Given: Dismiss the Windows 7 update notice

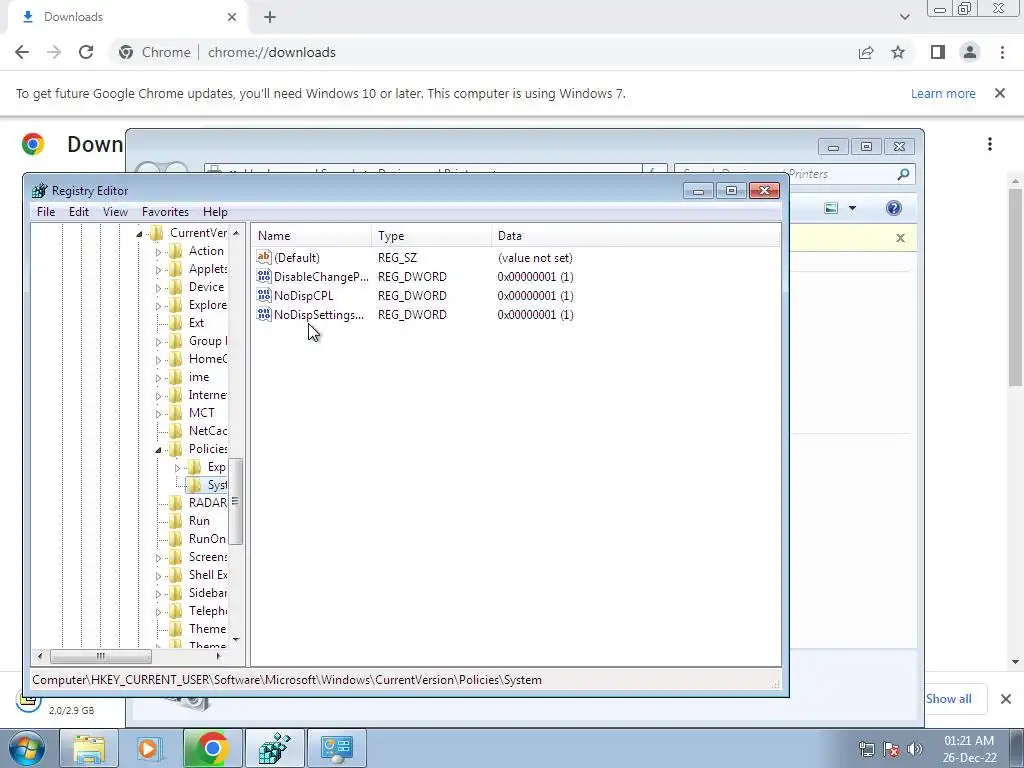Looking at the screenshot, I should (1000, 93).
